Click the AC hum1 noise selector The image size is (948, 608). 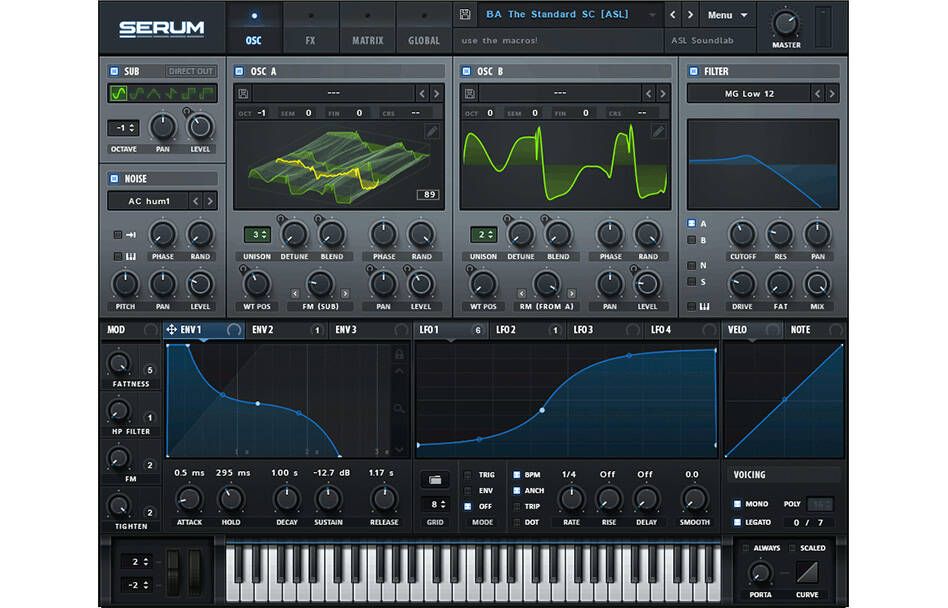point(148,201)
